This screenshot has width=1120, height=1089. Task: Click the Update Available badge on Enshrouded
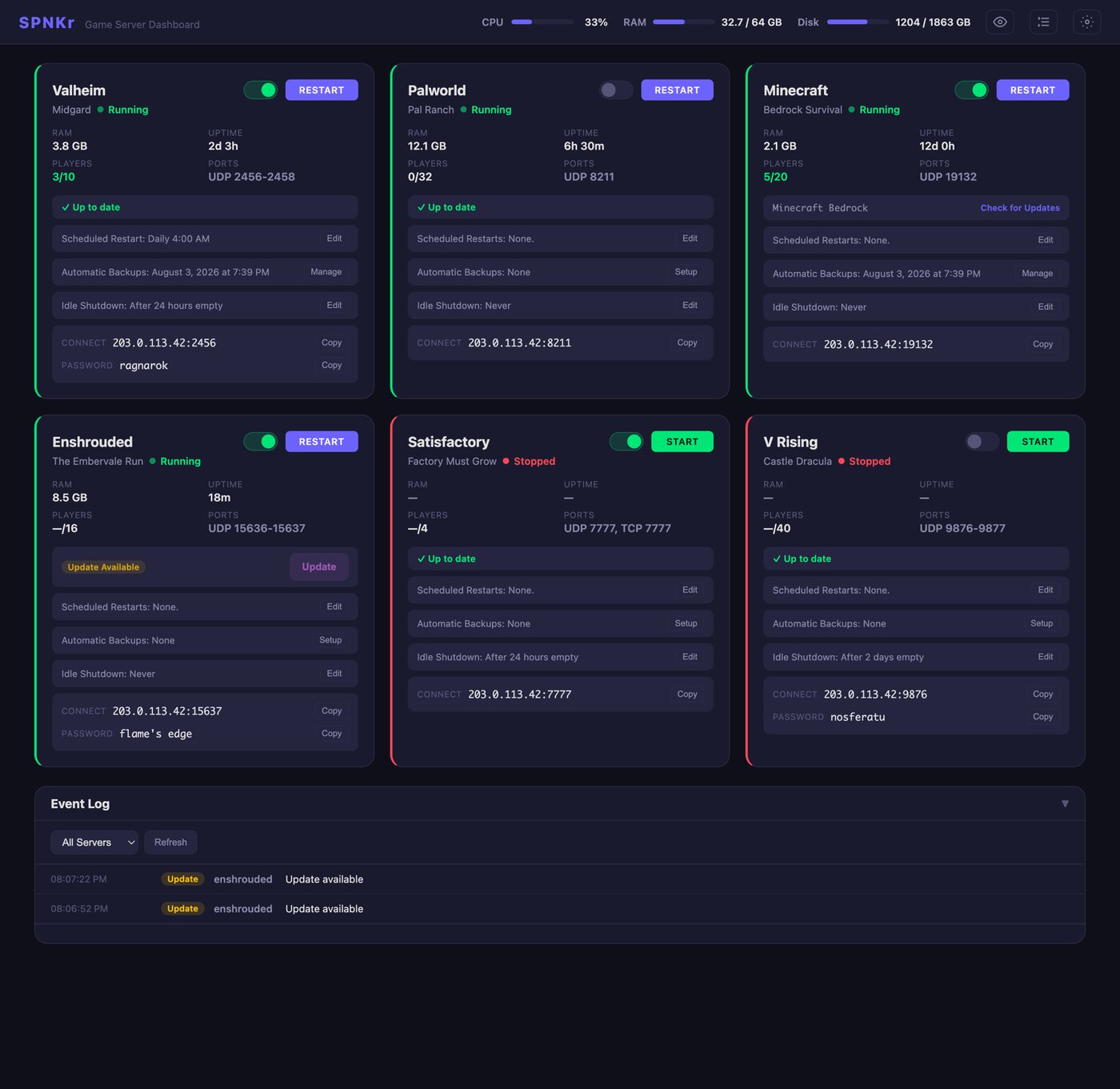click(x=103, y=567)
